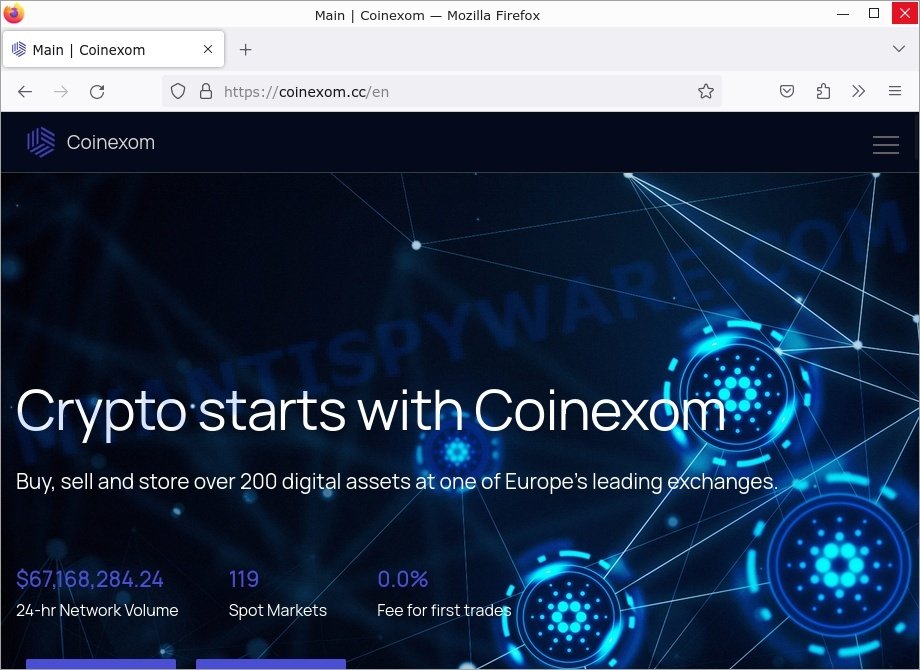920x670 pixels.
Task: Click the Coinexom logo icon
Action: (41, 142)
